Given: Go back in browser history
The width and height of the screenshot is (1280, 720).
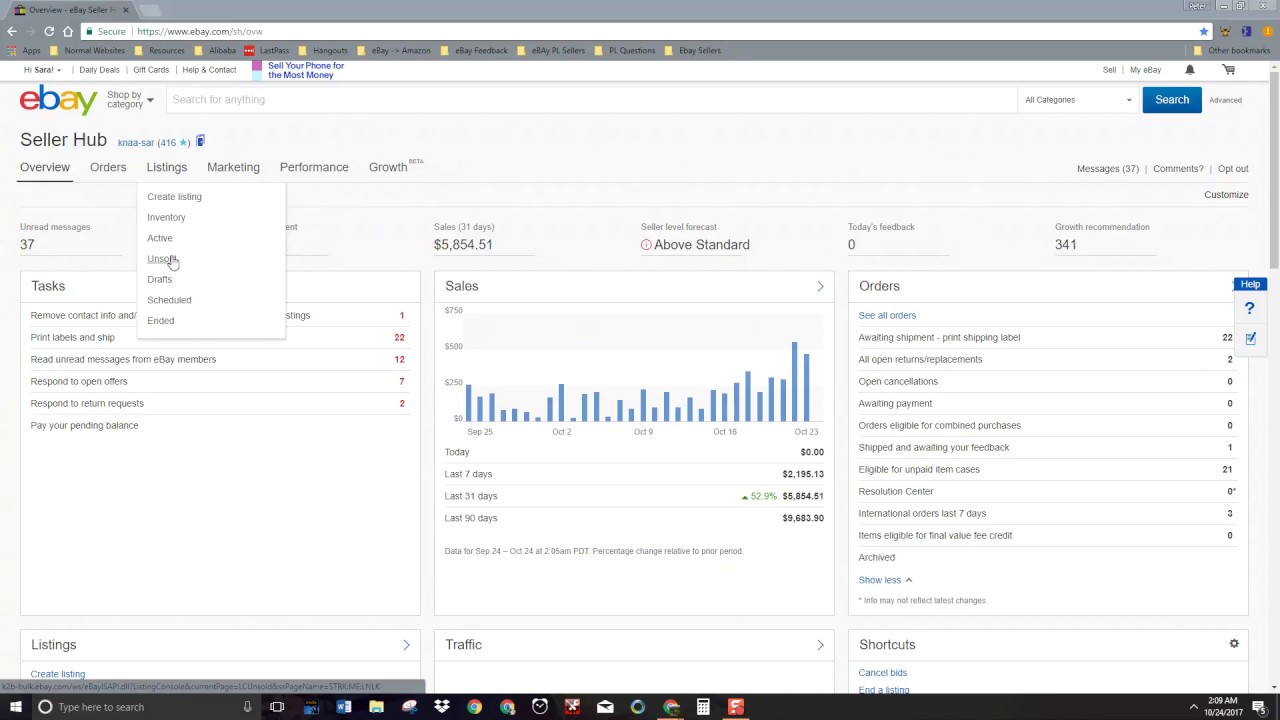Looking at the screenshot, I should [12, 31].
